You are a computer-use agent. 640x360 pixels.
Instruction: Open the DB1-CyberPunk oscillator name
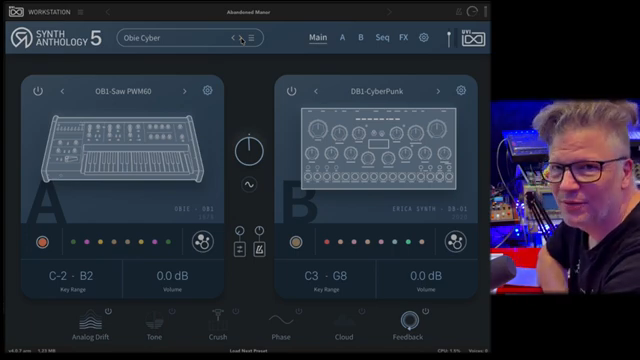[377, 91]
